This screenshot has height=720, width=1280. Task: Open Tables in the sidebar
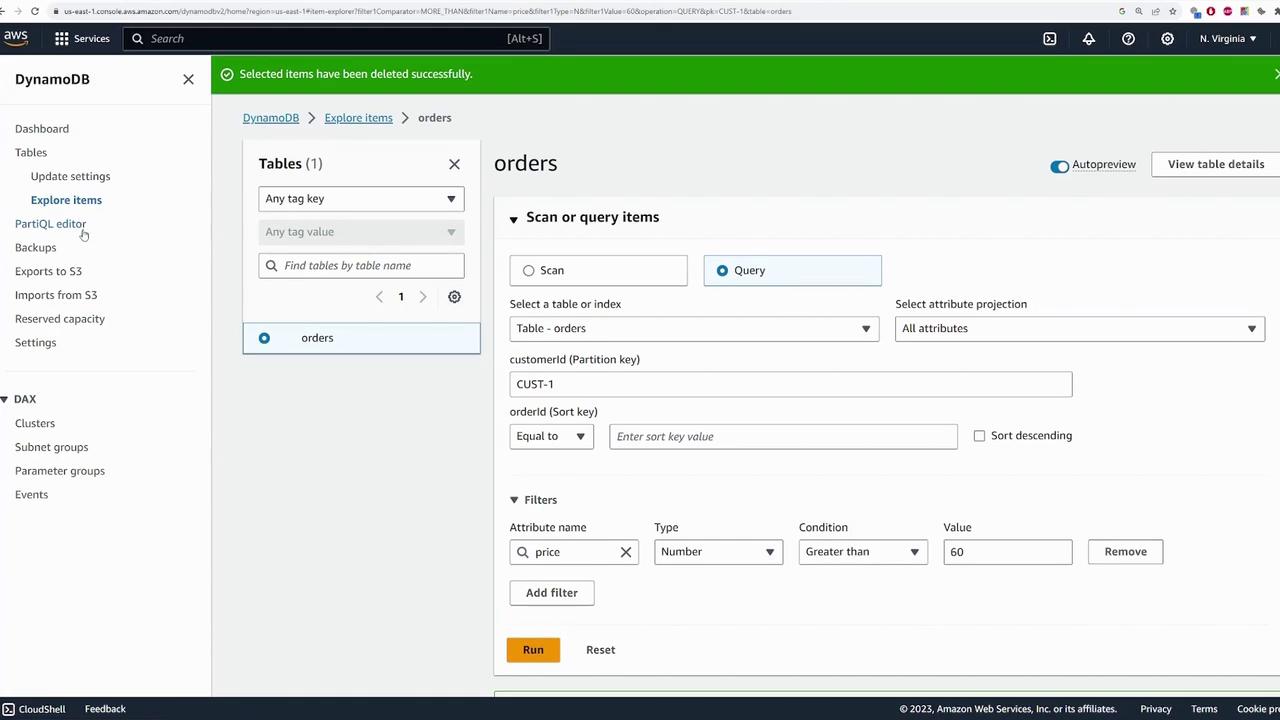(x=31, y=153)
